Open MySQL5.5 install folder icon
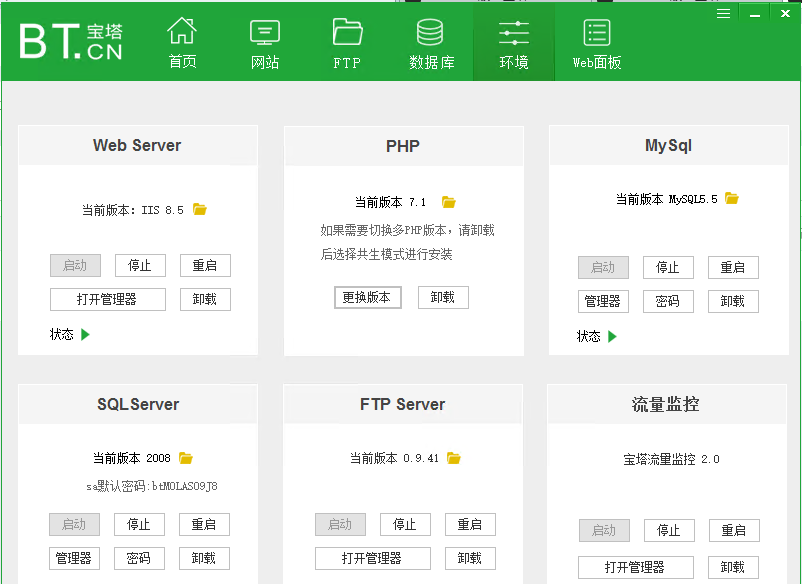Image resolution: width=802 pixels, height=584 pixels. point(732,198)
